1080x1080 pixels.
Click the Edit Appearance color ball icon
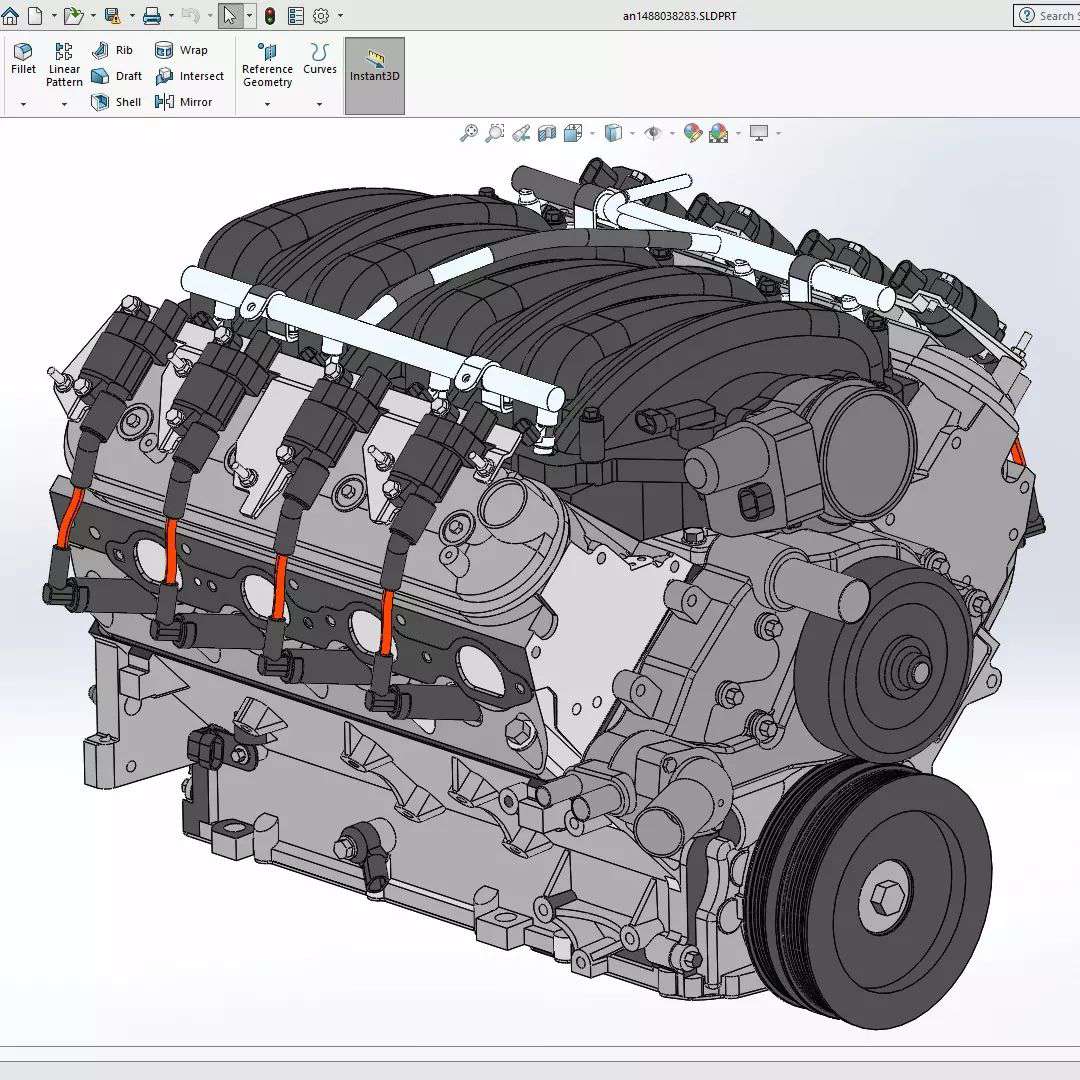(692, 132)
